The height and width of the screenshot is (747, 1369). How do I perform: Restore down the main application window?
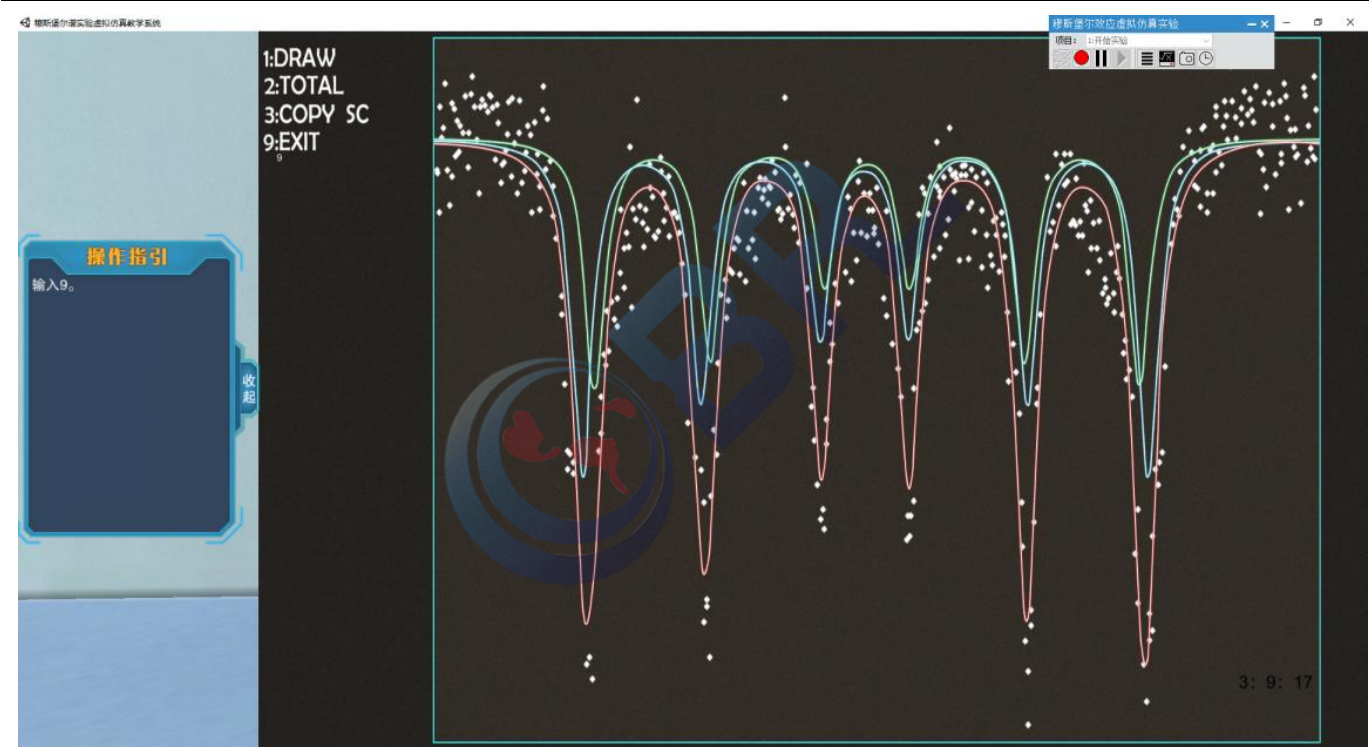1318,22
